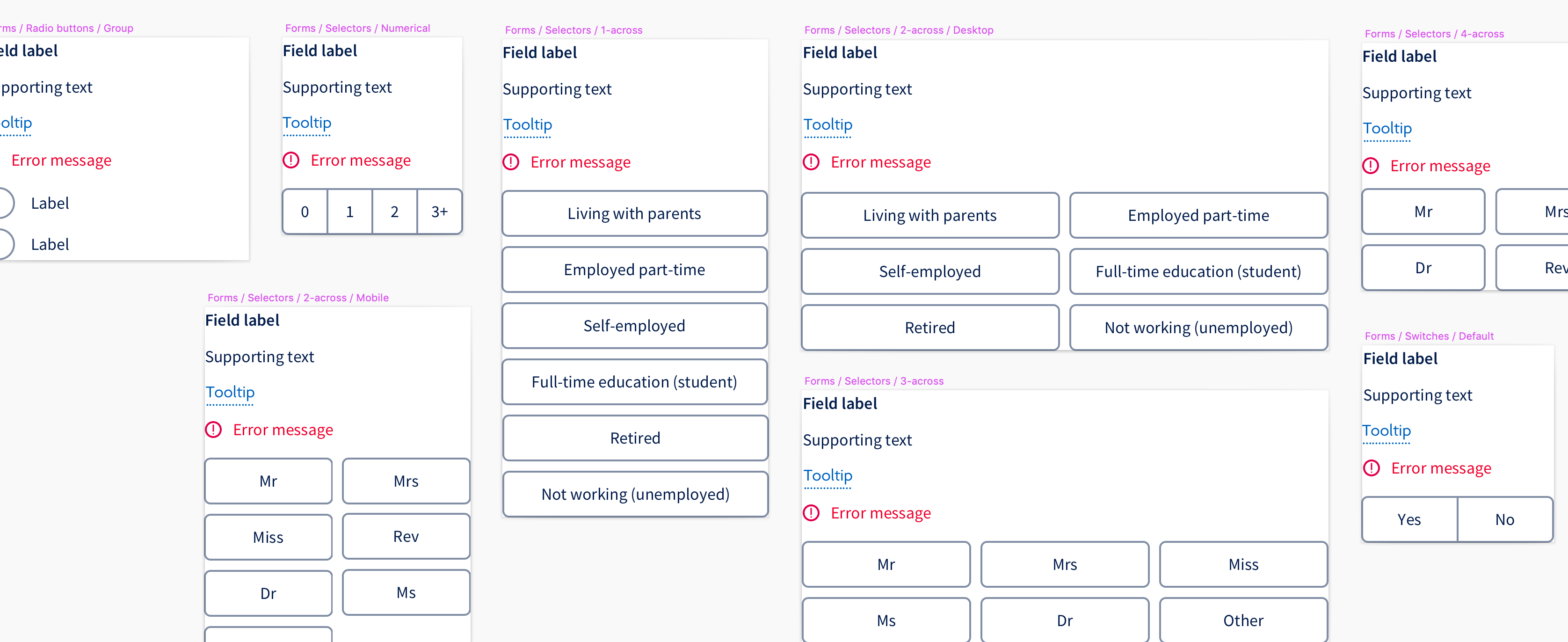1568x642 pixels.
Task: Click the error icon in 3-across frame
Action: pos(811,513)
